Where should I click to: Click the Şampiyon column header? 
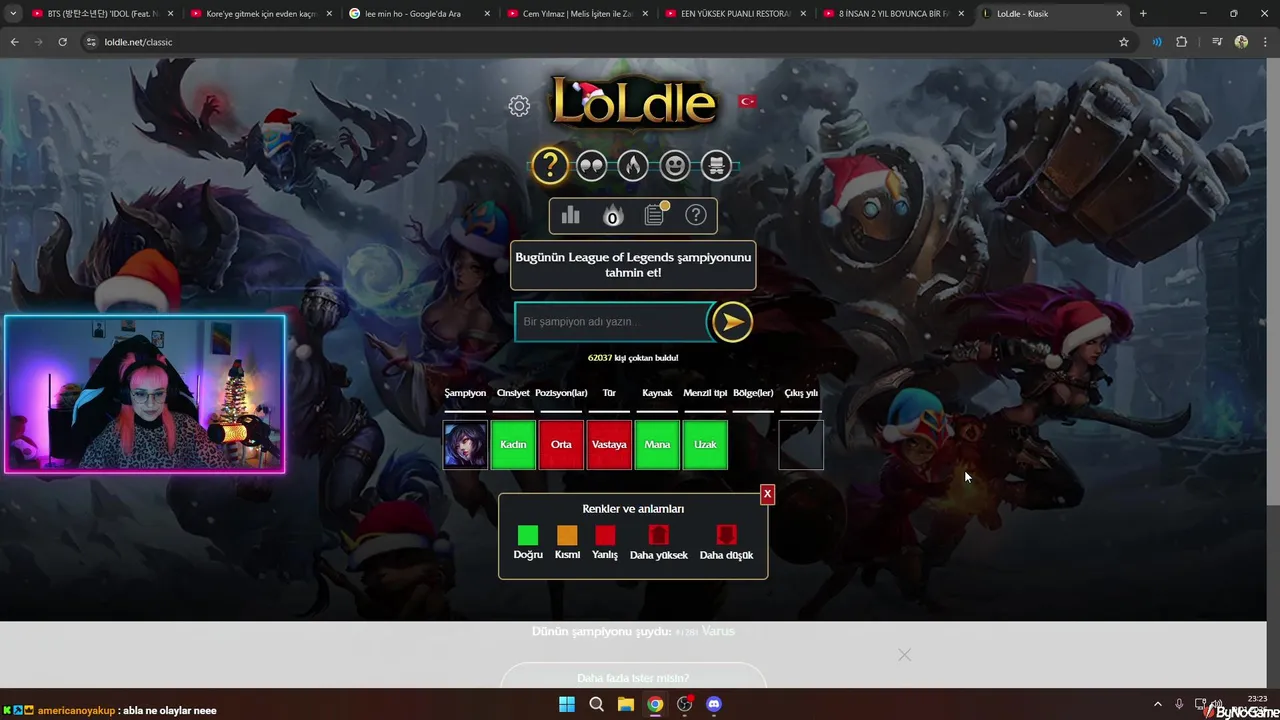[465, 393]
